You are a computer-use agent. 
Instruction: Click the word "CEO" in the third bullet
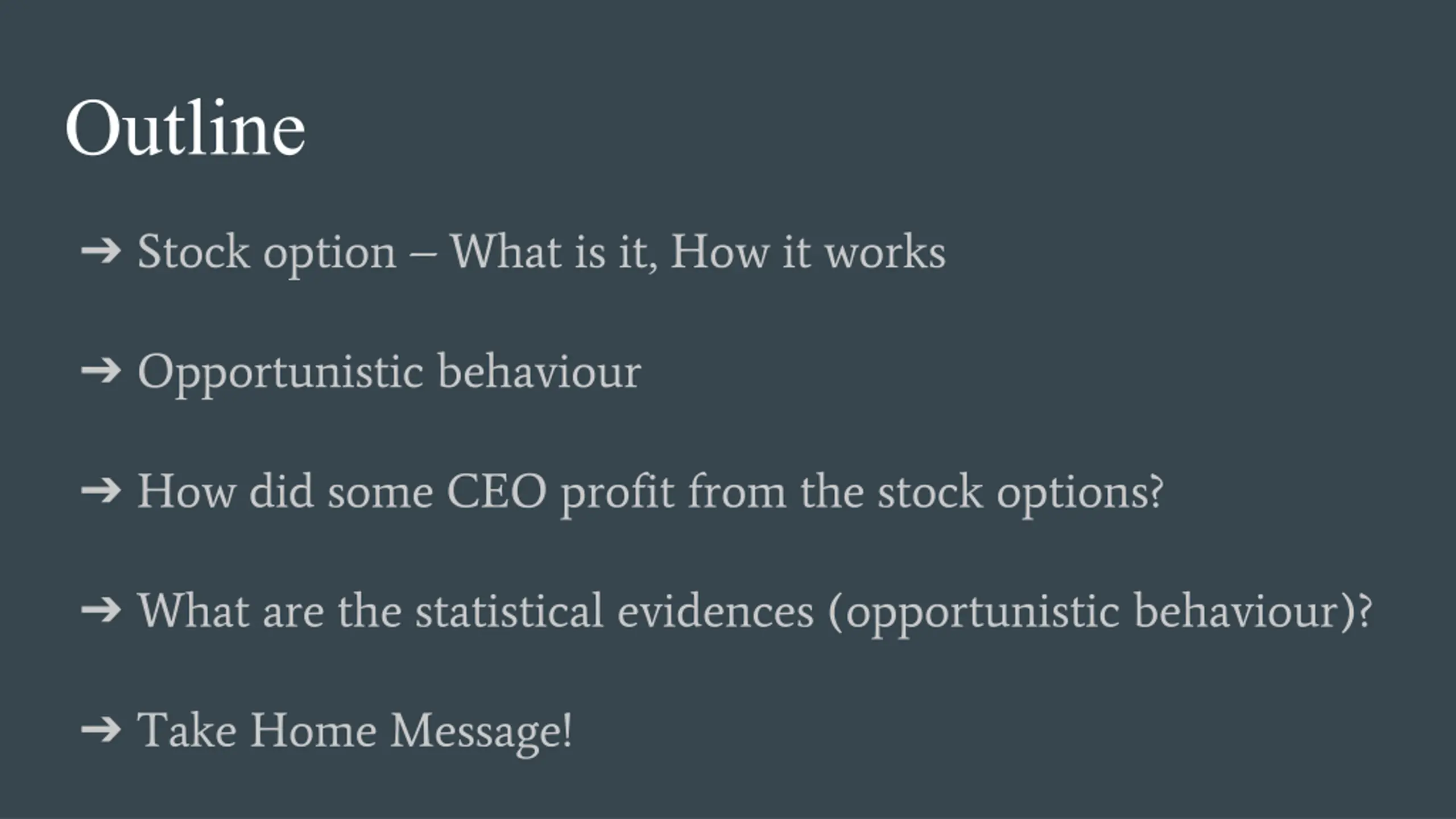497,491
